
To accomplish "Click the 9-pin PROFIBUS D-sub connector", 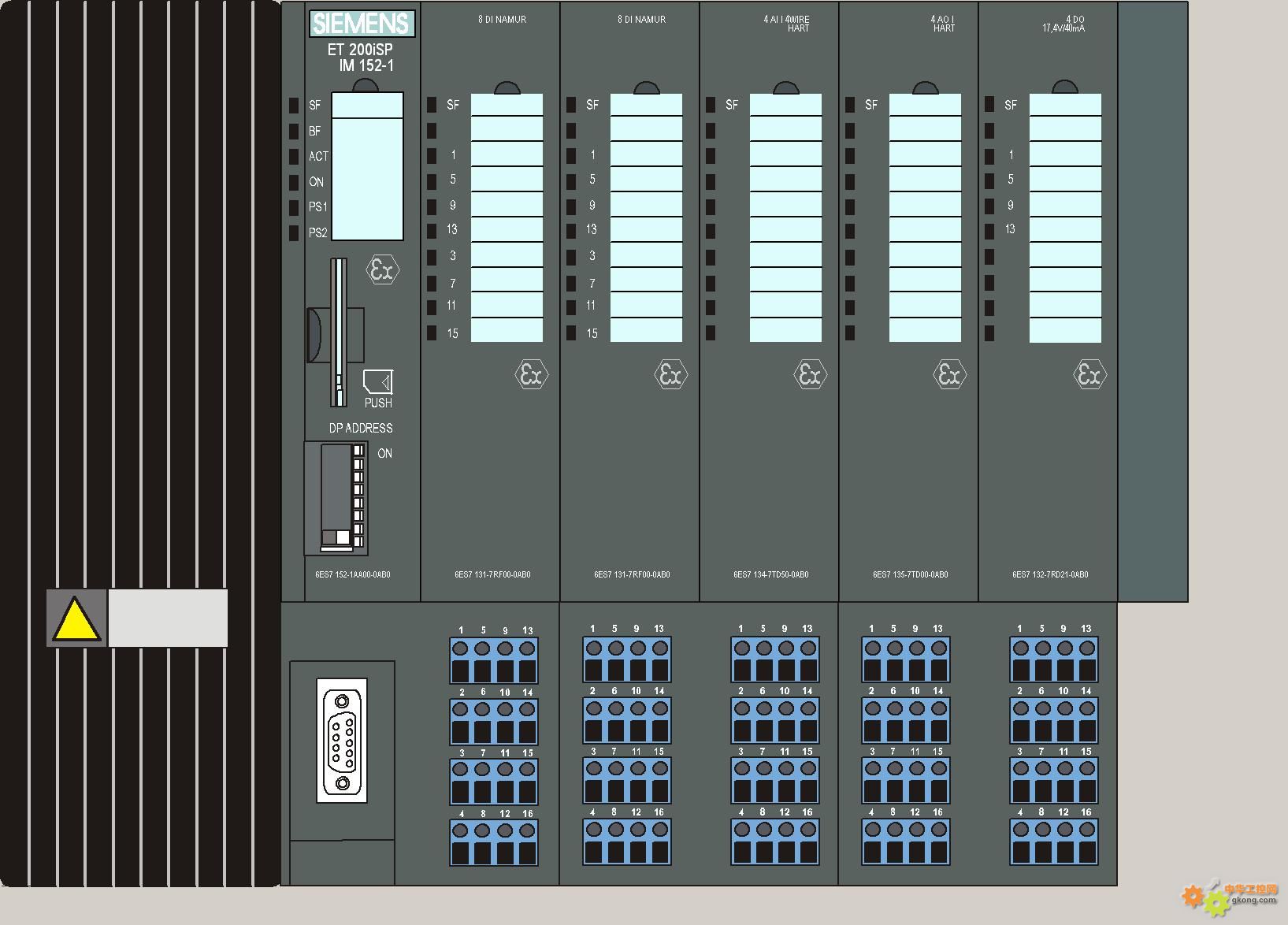I will [x=342, y=741].
